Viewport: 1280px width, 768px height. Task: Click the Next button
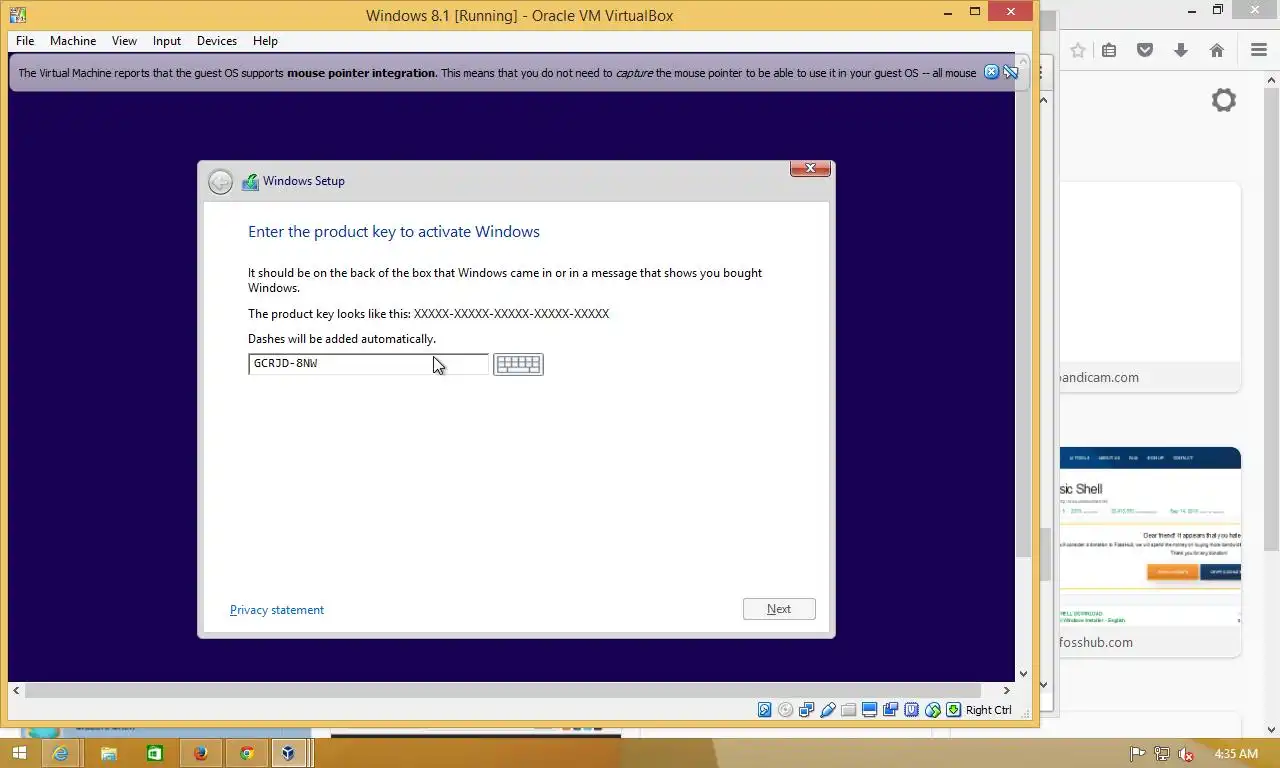779,609
